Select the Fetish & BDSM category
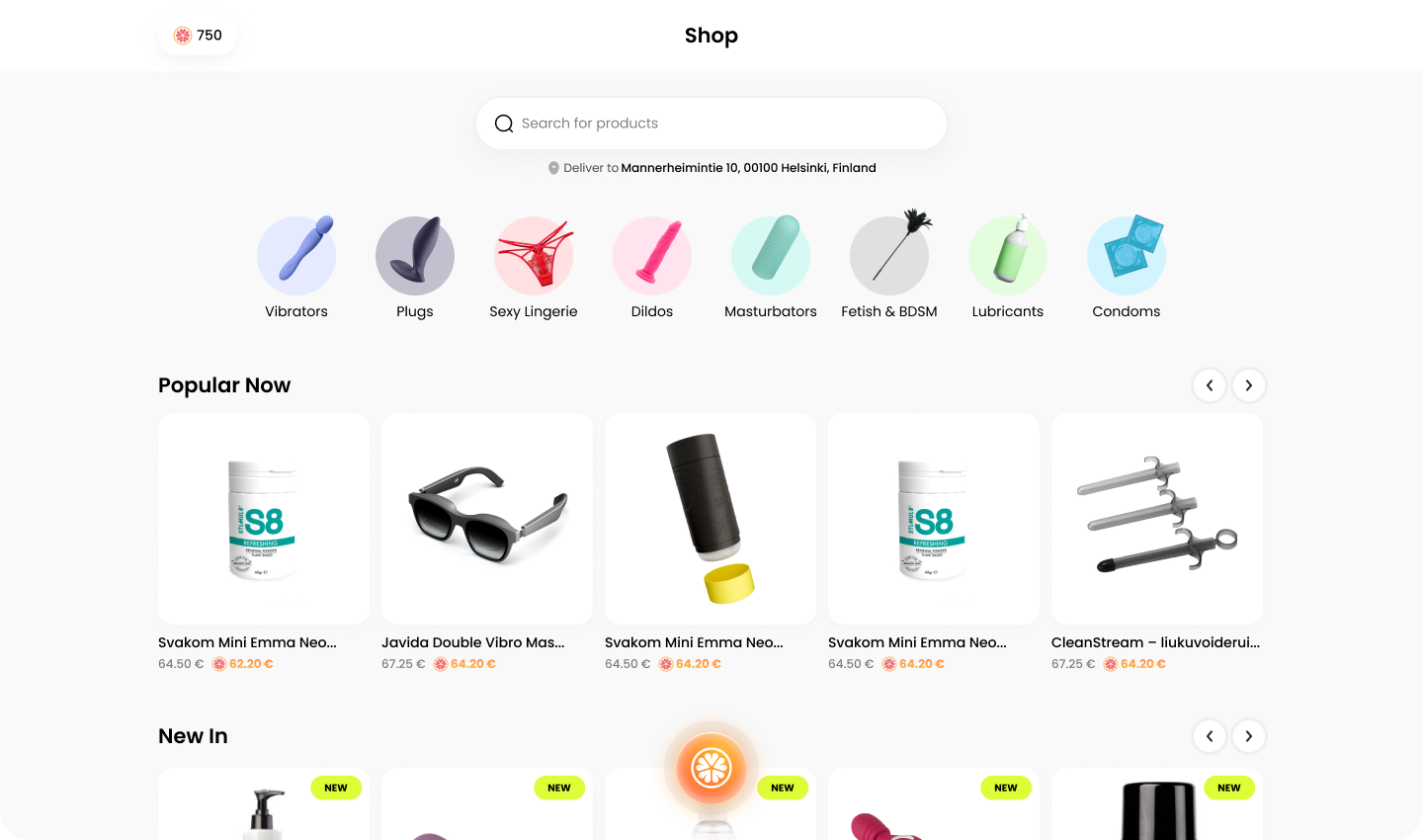Screen dimensions: 1423x840 (889, 267)
